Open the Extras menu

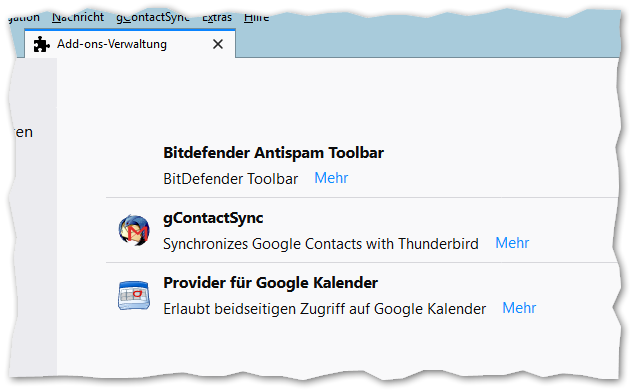tap(217, 17)
